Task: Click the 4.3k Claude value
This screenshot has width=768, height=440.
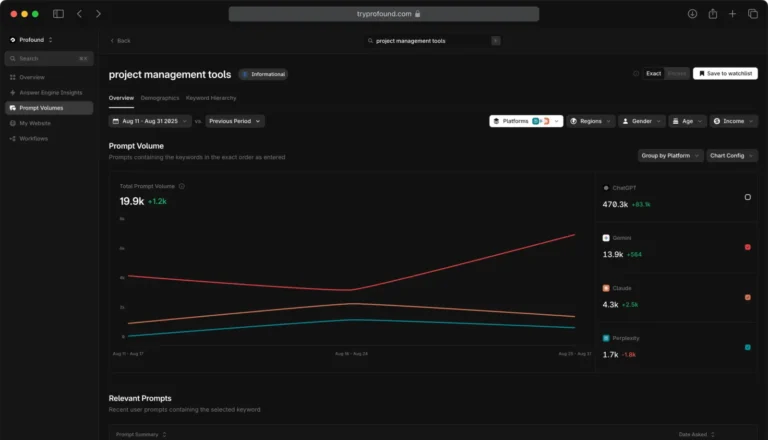Action: (x=610, y=305)
